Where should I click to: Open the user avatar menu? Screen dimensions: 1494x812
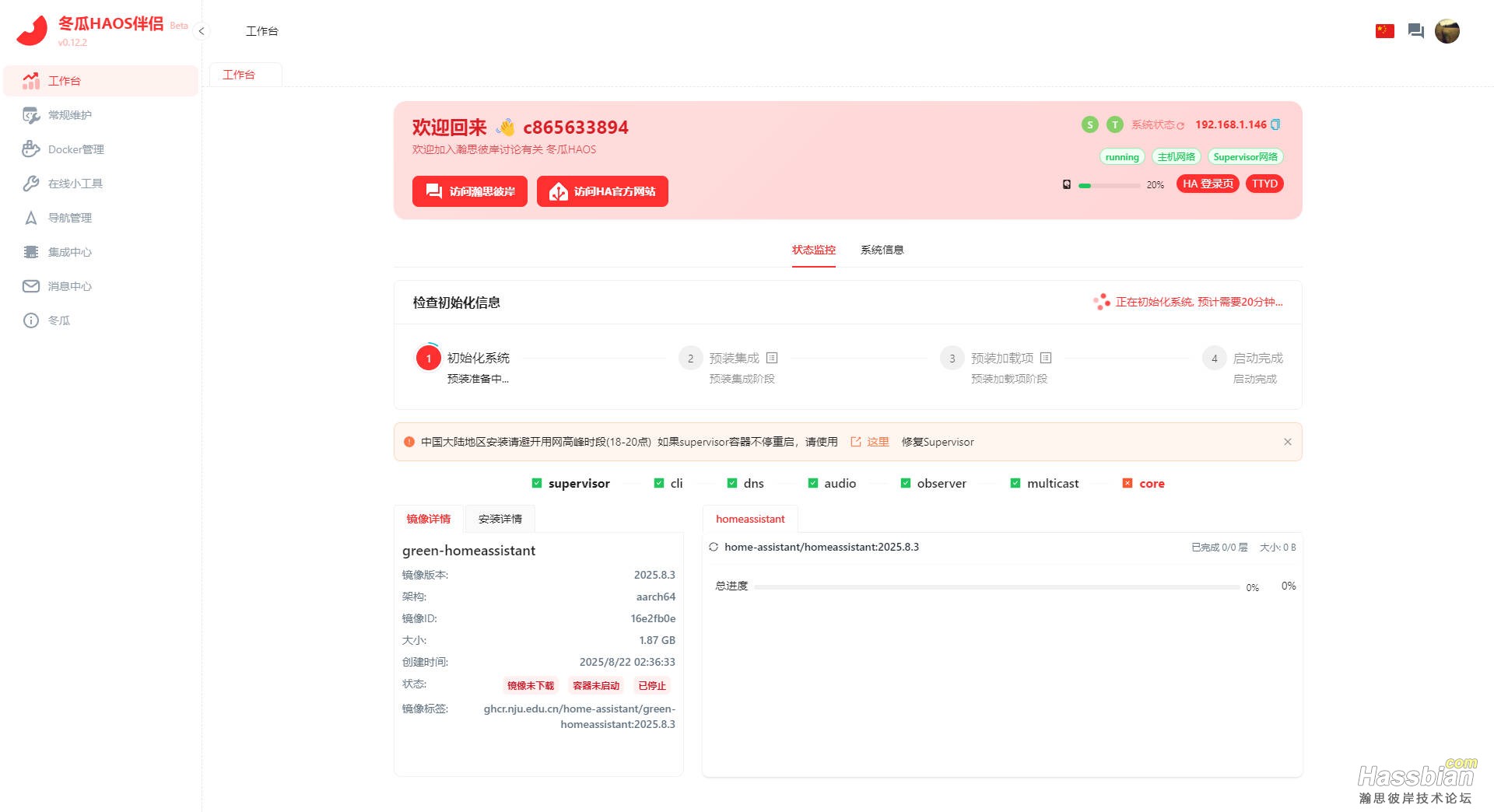(1447, 31)
